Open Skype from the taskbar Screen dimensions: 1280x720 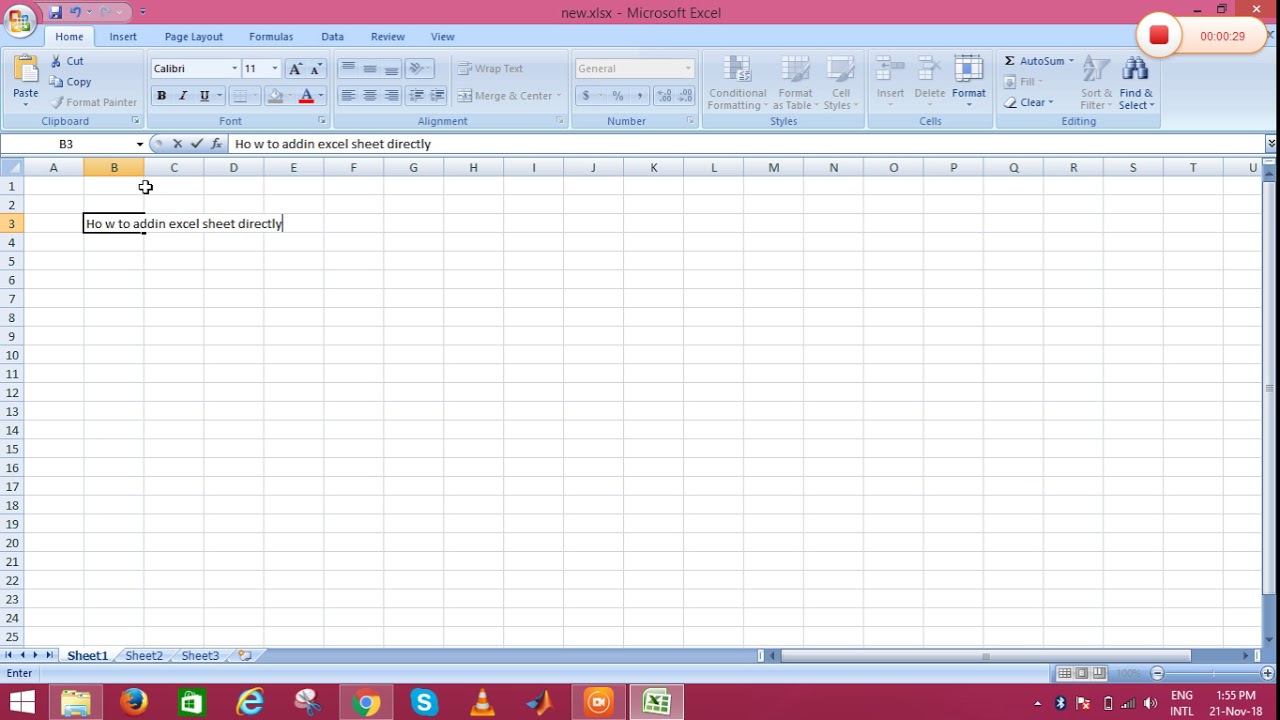[424, 703]
